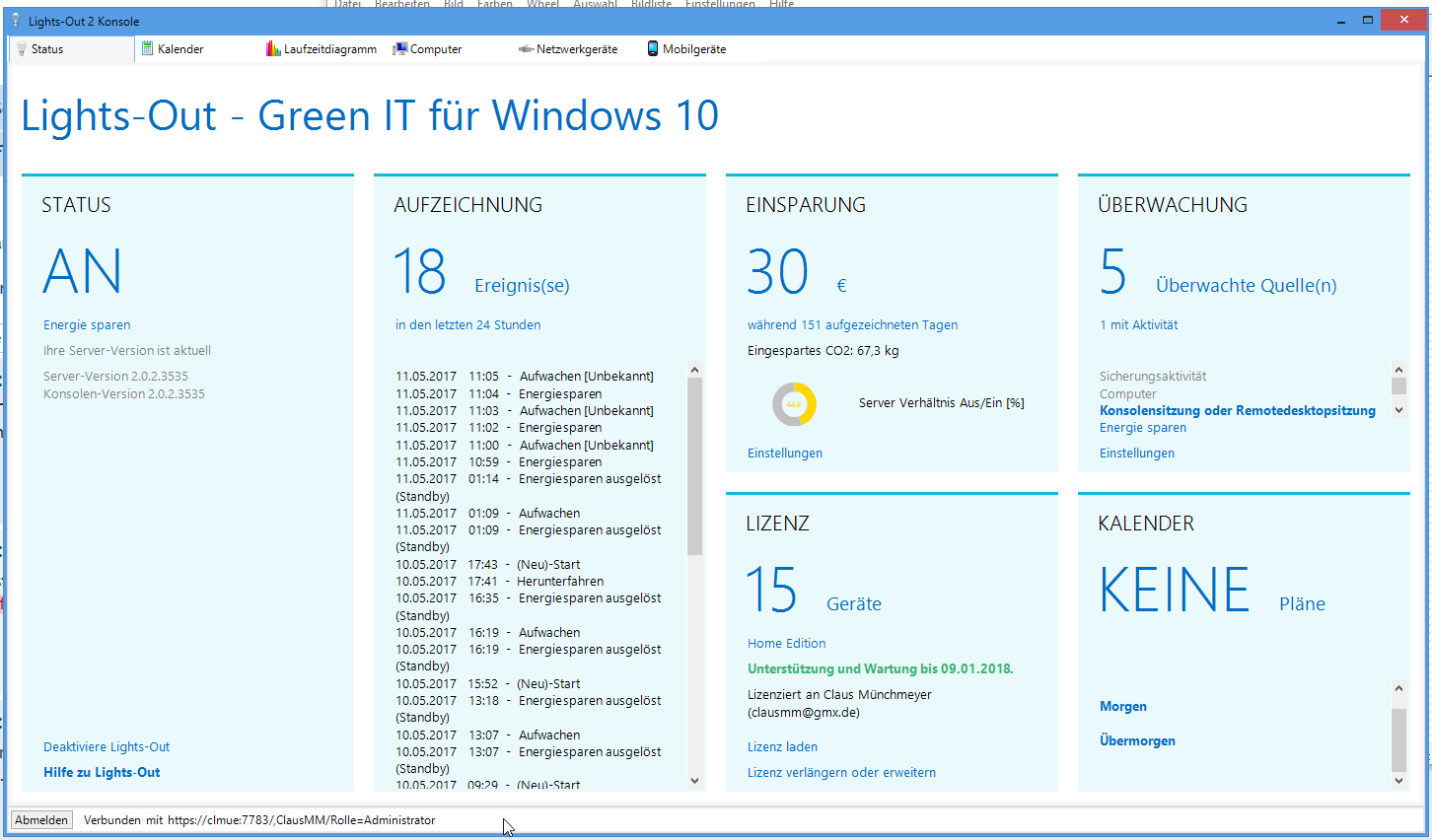
Task: Click Kalender list scroll-down arrow
Action: pos(1398,781)
